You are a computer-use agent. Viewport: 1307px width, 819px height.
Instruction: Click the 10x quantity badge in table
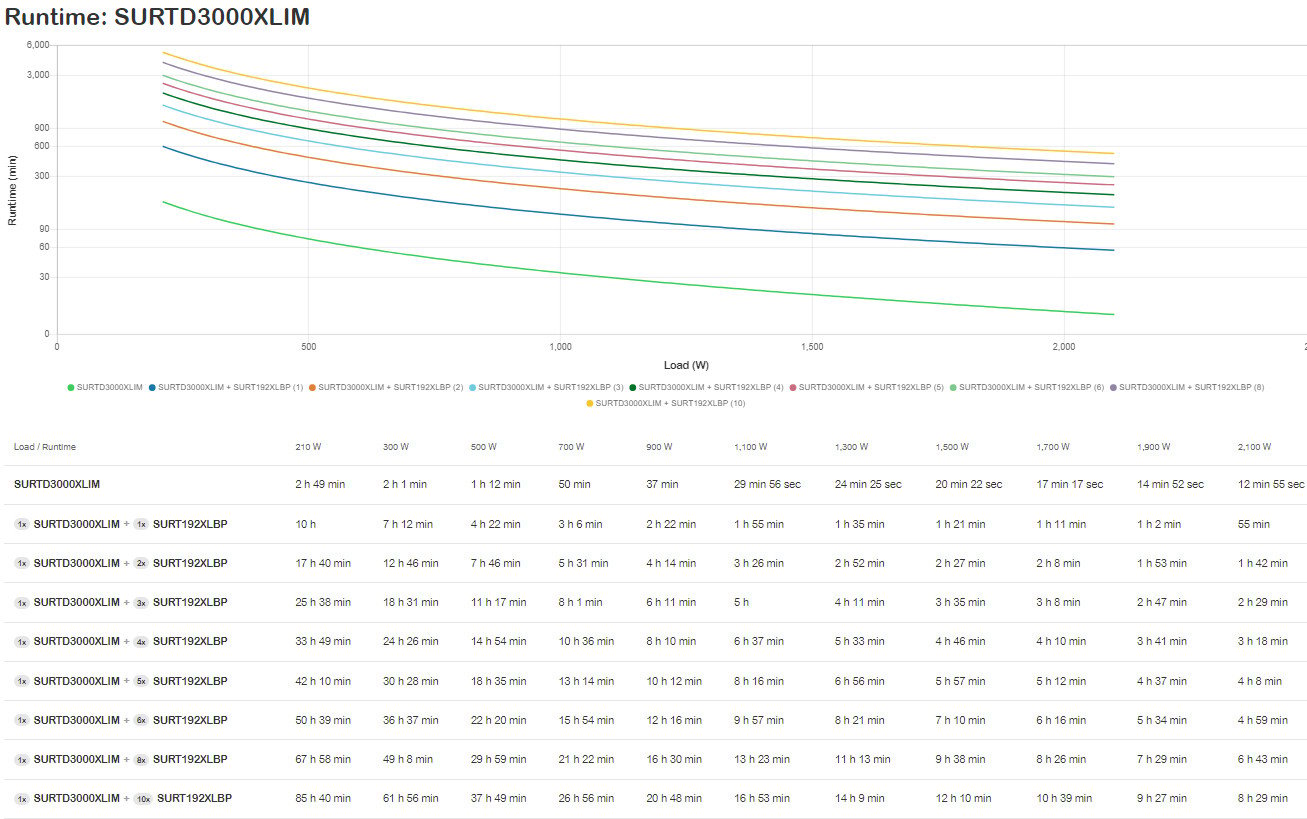point(143,798)
